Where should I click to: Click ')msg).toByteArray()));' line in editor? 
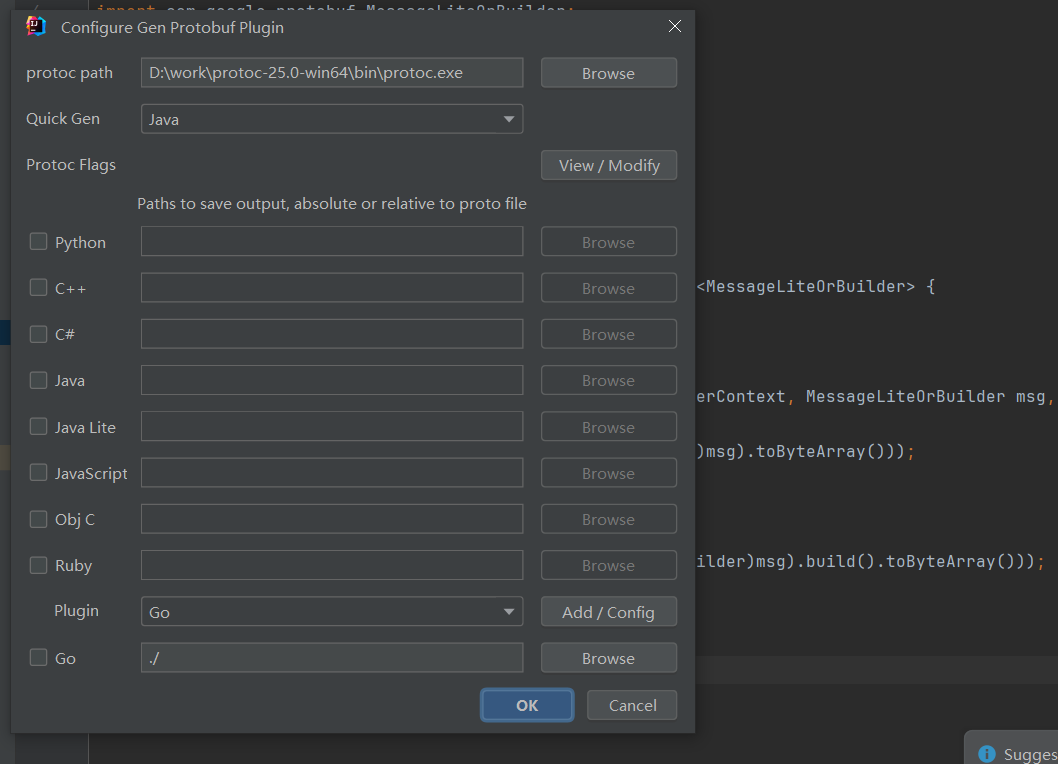point(806,452)
